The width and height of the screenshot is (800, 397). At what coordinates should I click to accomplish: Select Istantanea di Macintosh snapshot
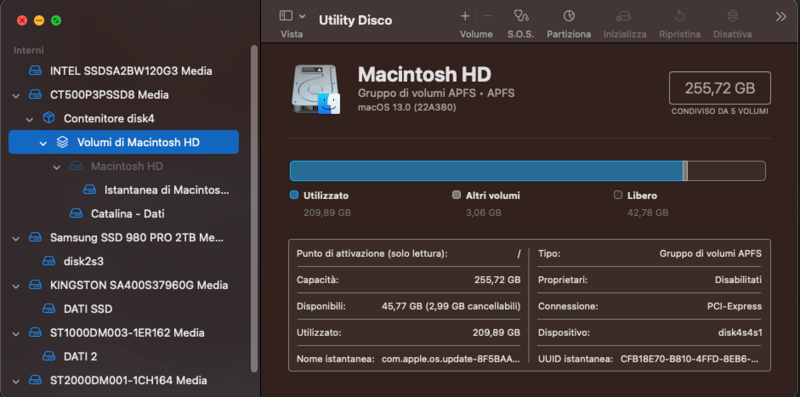tap(167, 190)
